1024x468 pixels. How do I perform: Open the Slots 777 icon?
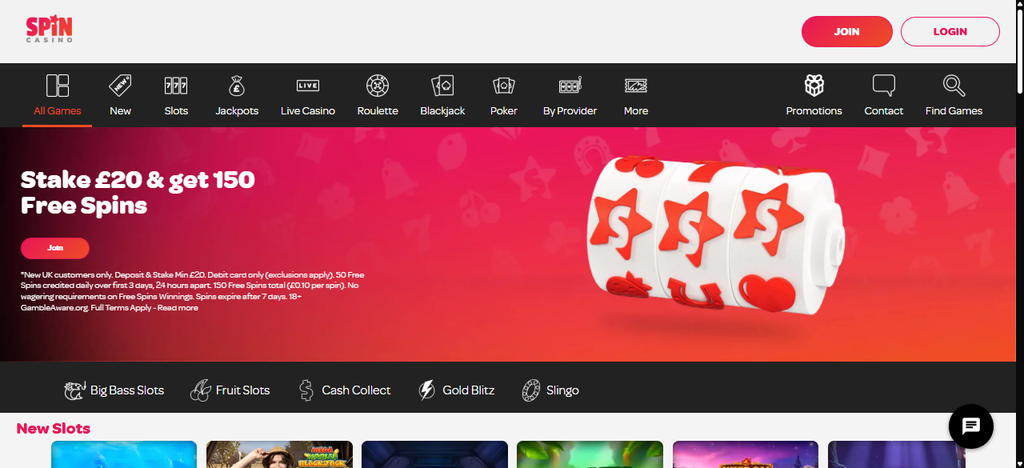click(176, 86)
